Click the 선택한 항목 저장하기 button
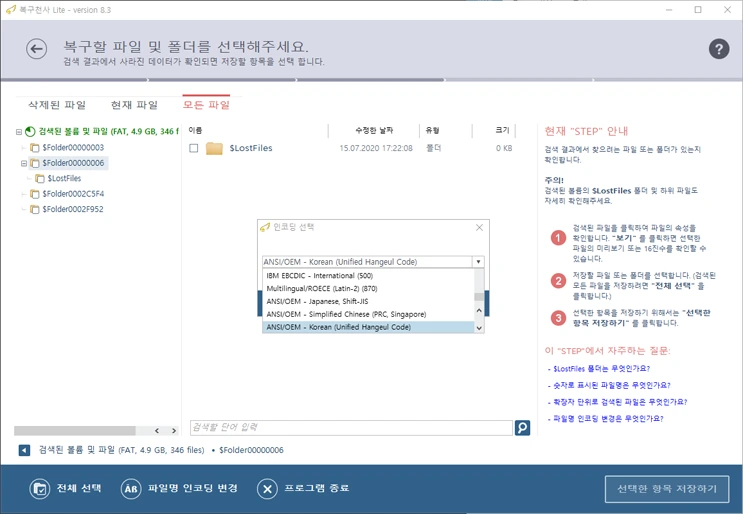 click(x=667, y=488)
